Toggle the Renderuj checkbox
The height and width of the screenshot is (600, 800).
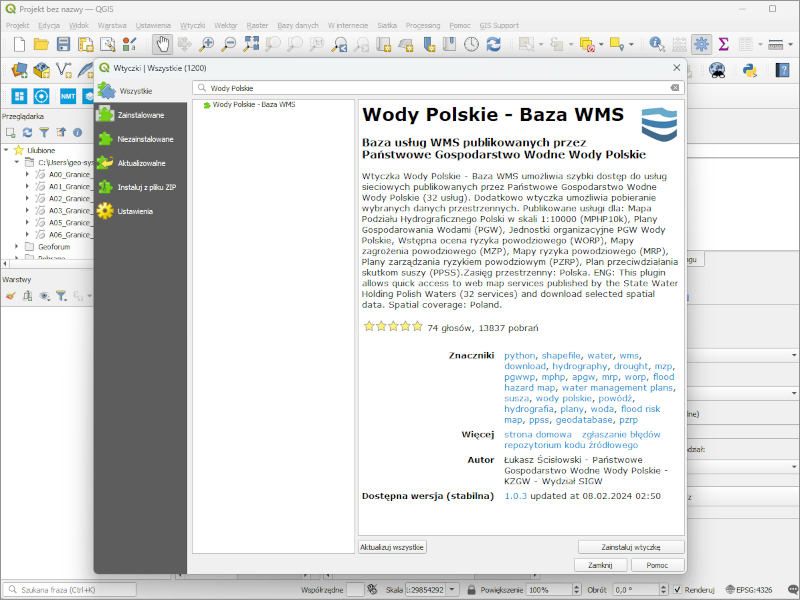678,590
